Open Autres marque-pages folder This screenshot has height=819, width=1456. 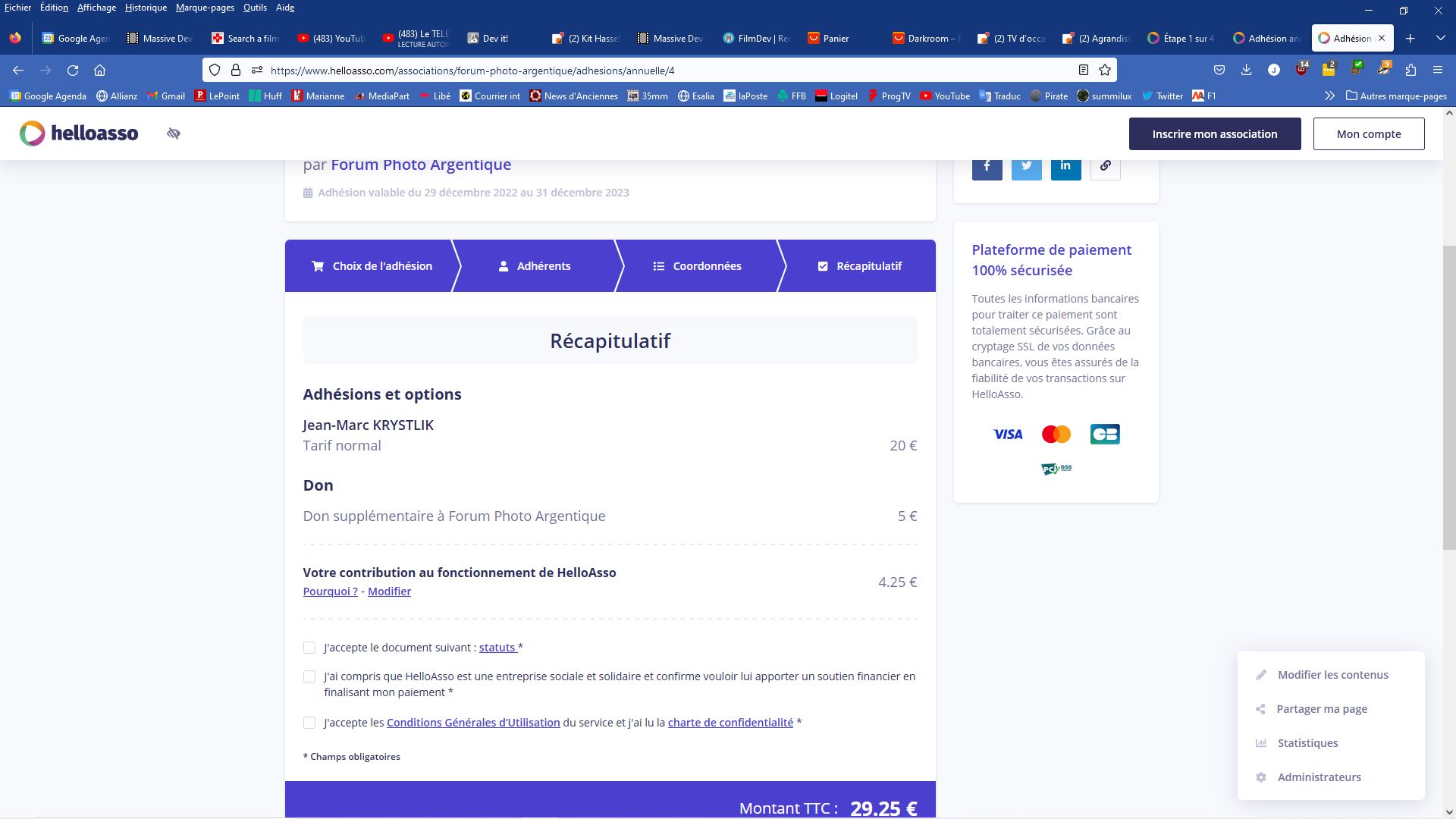point(1396,96)
